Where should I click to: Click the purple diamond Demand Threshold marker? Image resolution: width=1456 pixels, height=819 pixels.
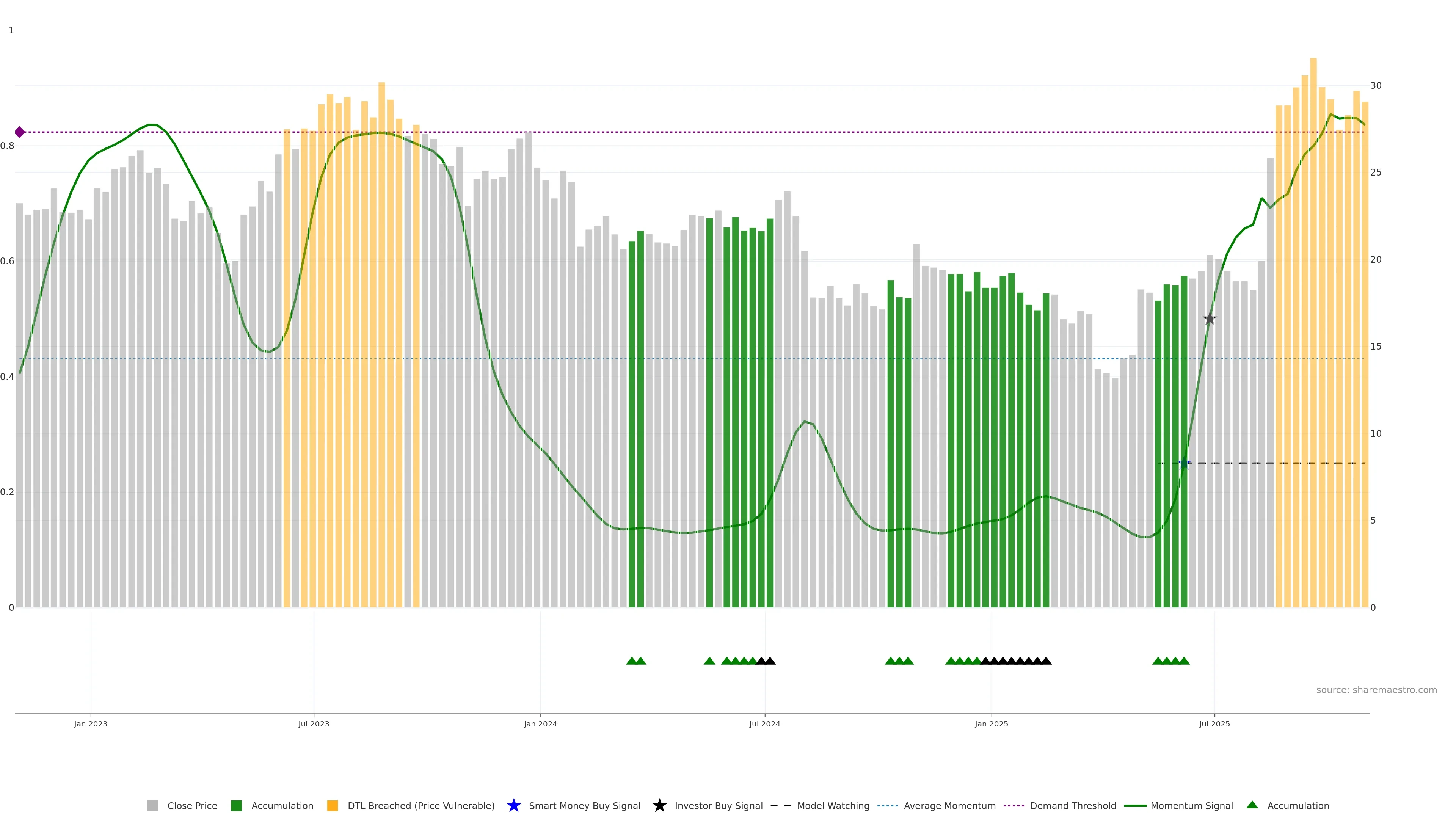click(x=20, y=132)
